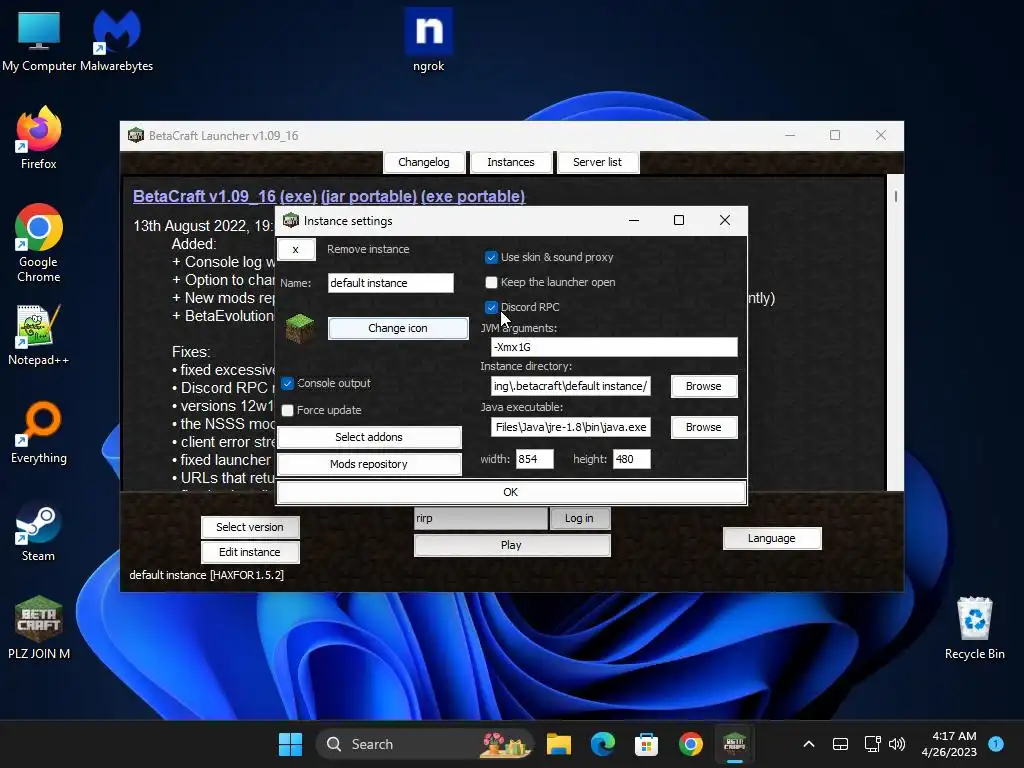Open Mods repository
This screenshot has width=1024, height=768.
point(369,464)
